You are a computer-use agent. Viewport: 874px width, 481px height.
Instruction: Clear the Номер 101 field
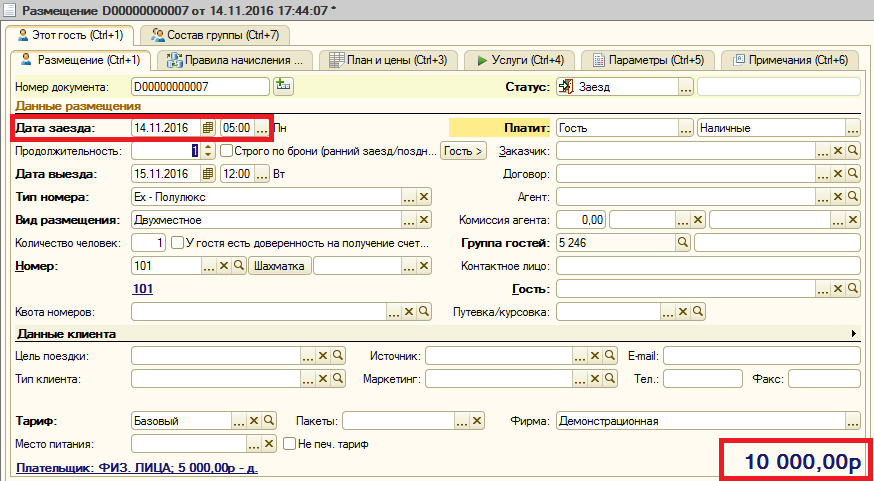coord(224,266)
